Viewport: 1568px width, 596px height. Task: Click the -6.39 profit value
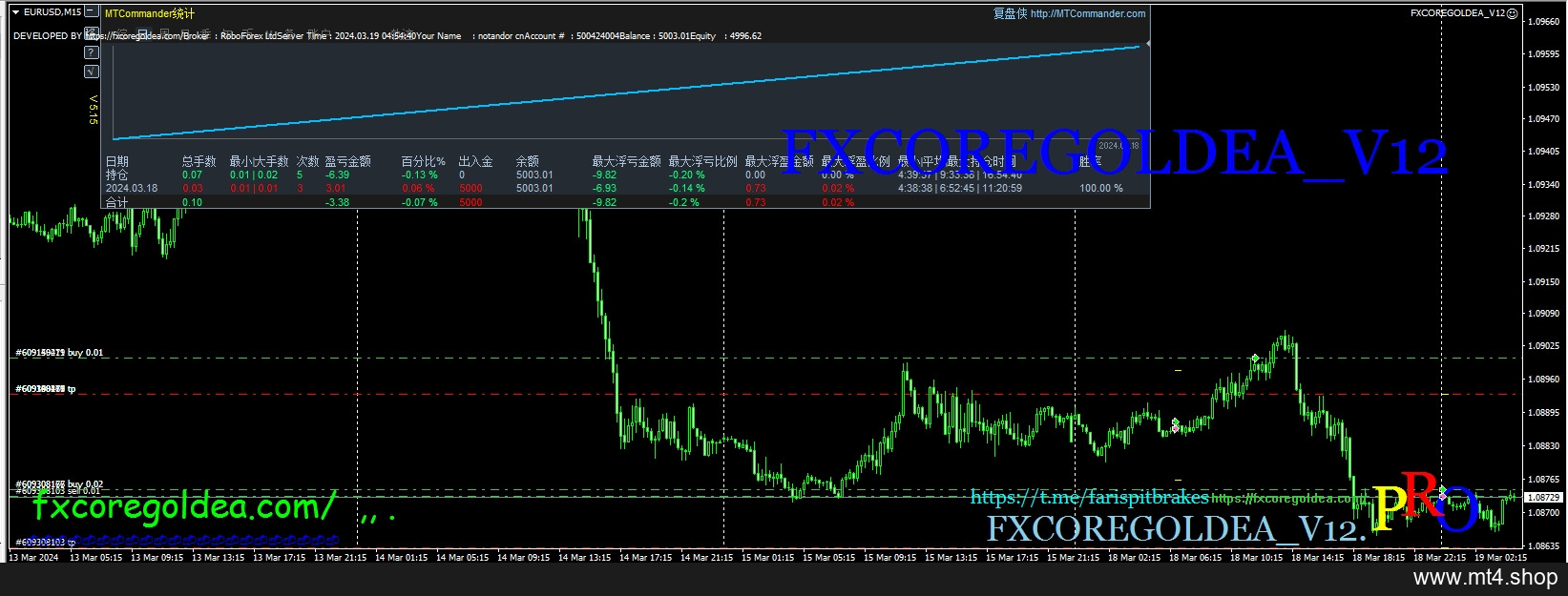(337, 175)
